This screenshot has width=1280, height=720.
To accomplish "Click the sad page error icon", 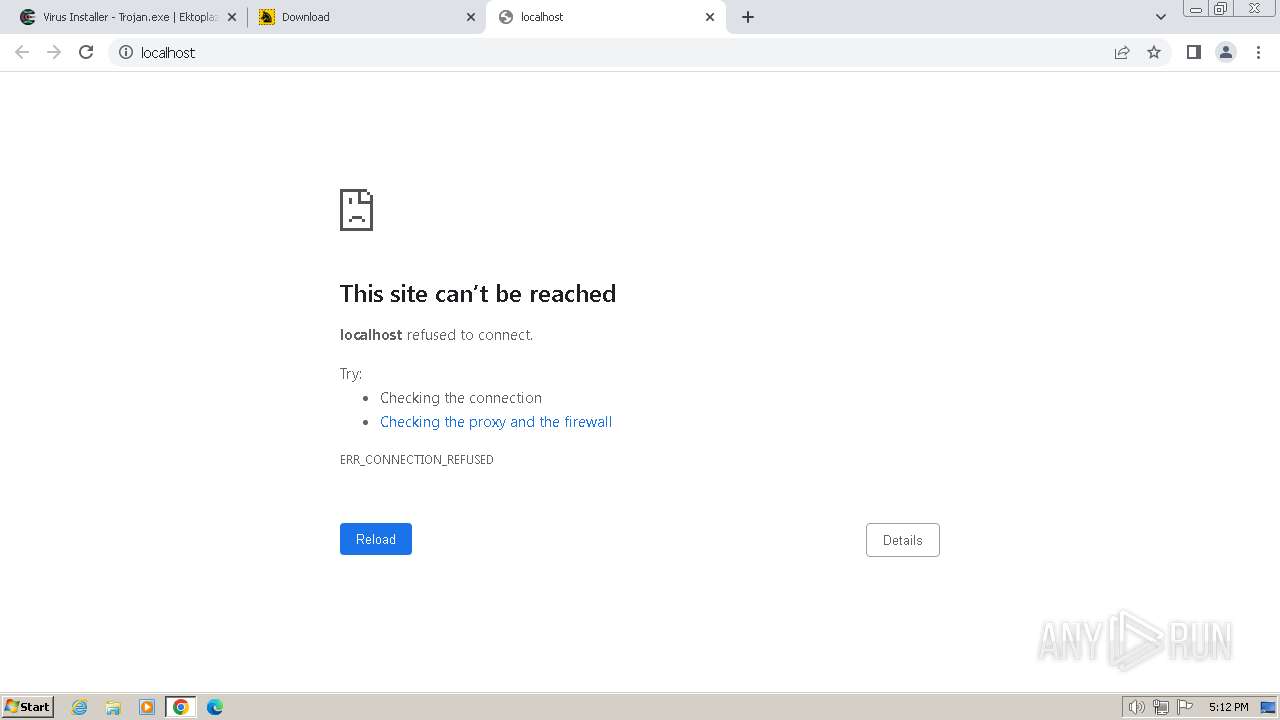I will pos(356,210).
